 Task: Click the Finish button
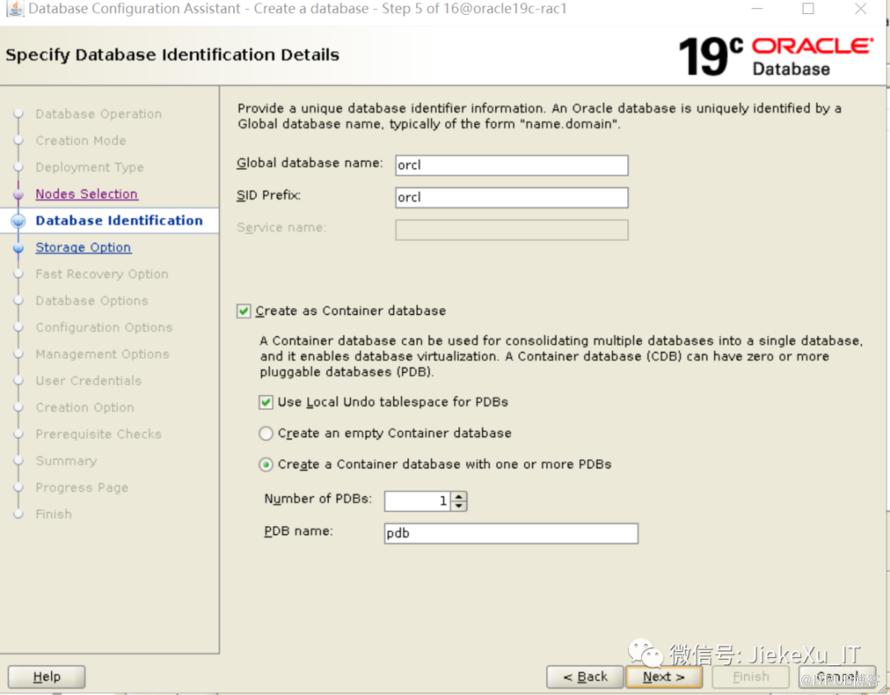click(x=750, y=677)
